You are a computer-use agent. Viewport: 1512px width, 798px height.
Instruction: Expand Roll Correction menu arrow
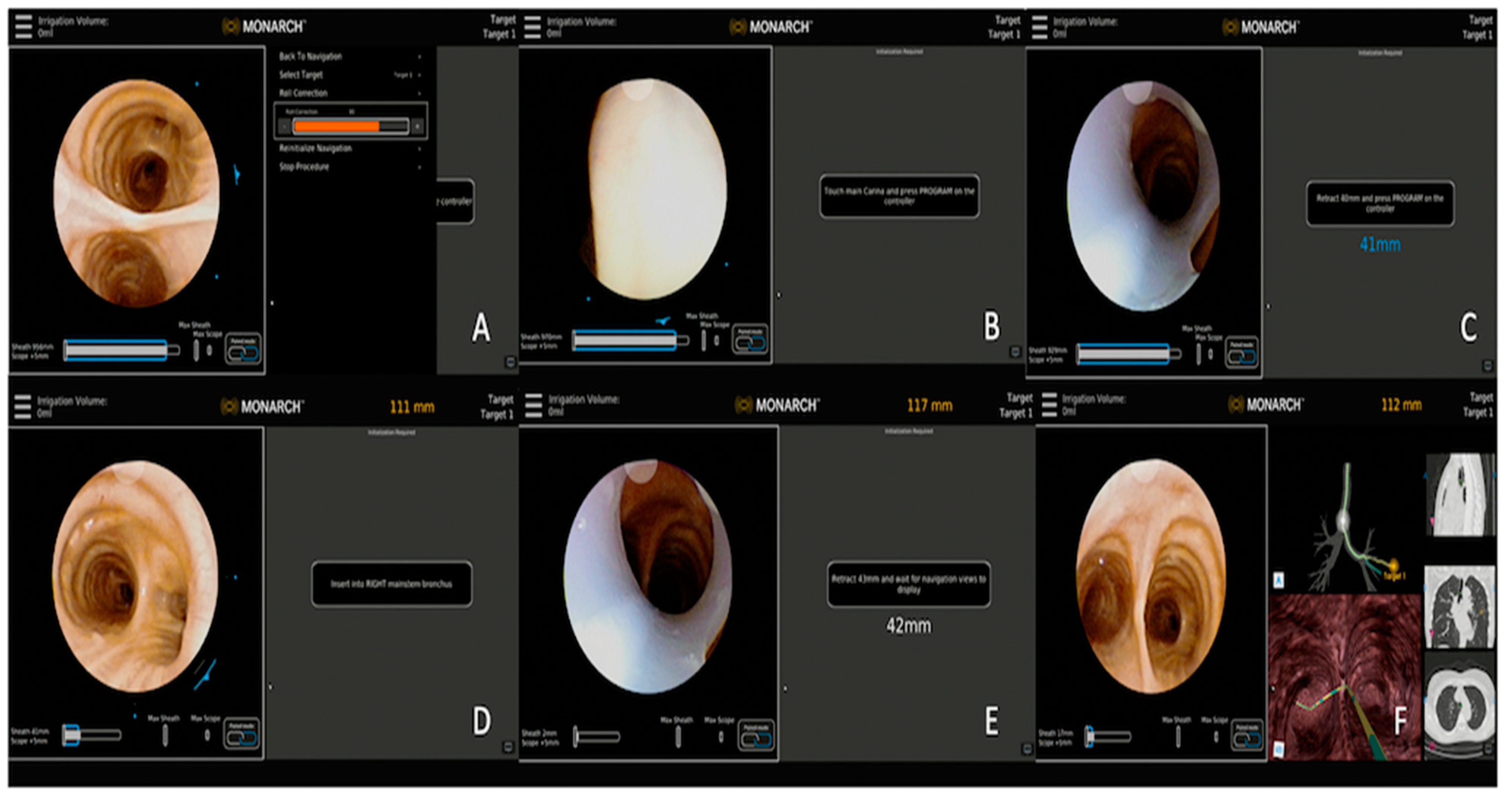(419, 93)
